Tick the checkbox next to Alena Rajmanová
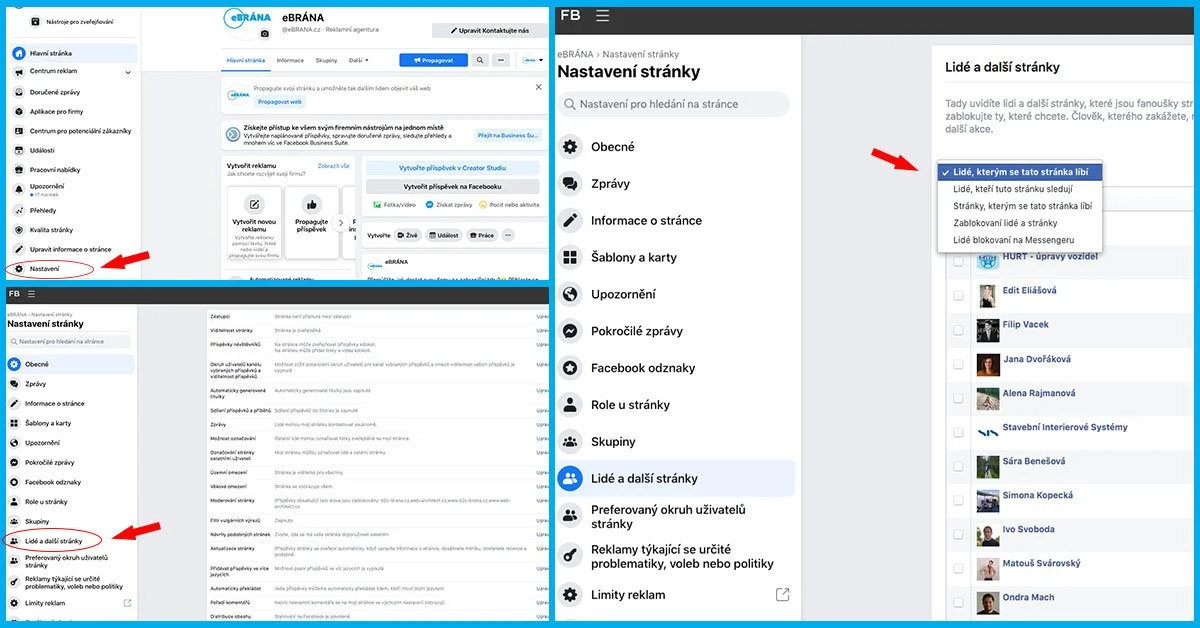Screen dimensions: 1200x628 pyautogui.click(x=959, y=398)
